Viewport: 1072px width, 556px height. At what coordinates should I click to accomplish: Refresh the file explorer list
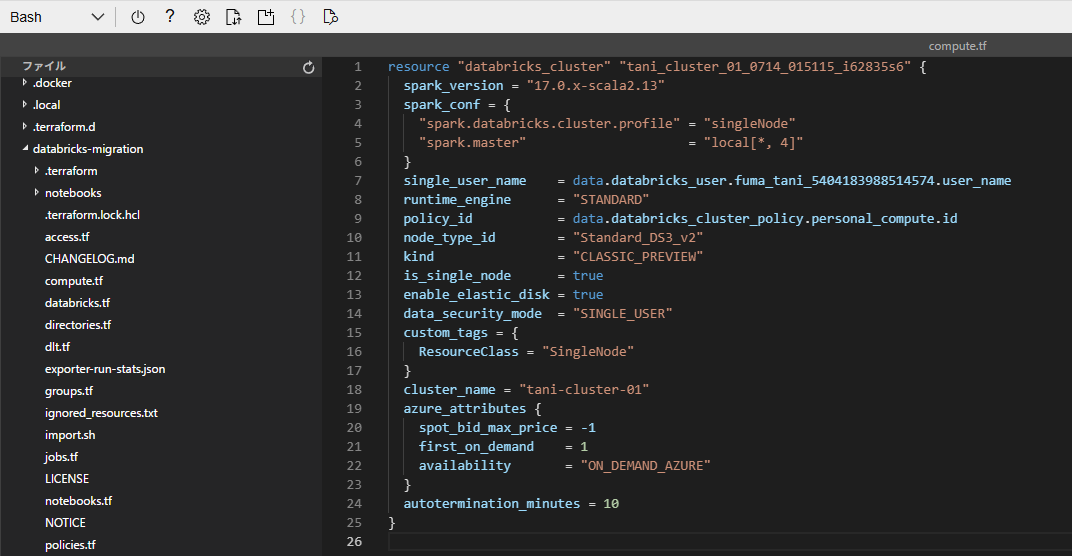pos(308,67)
